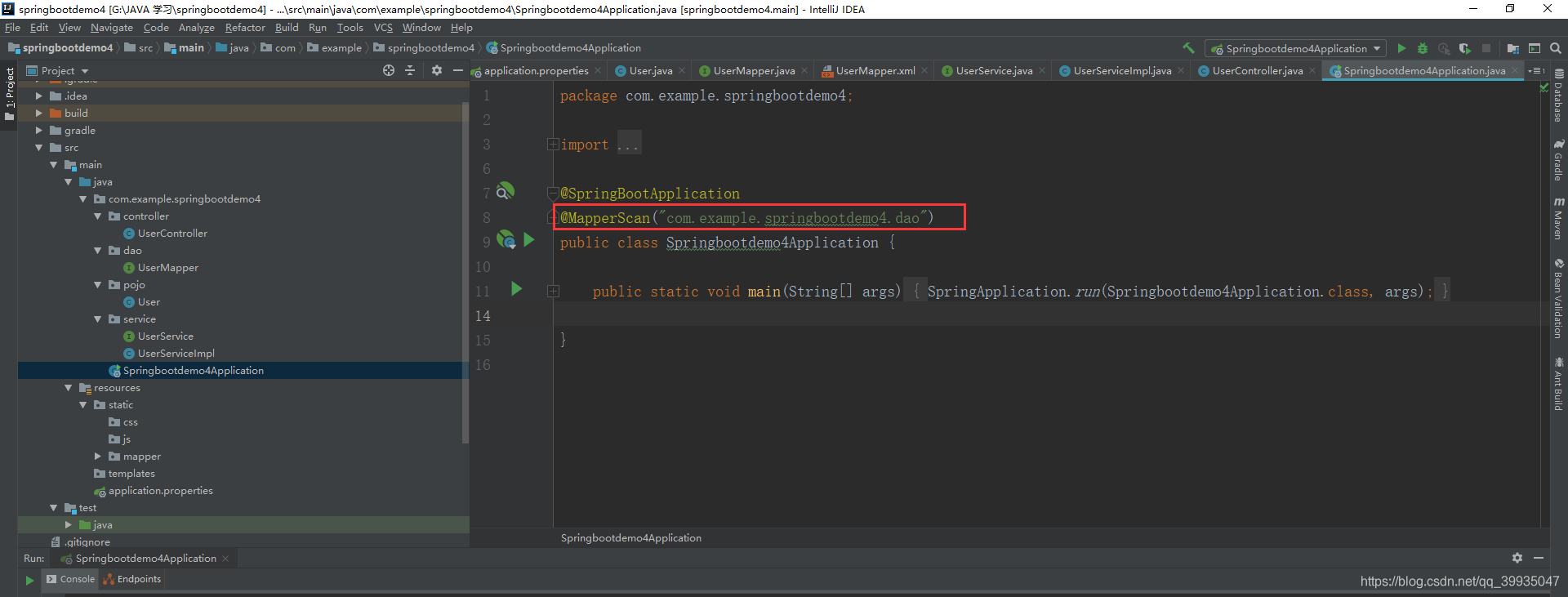Run Springbootdemo4Application with the toolbar play icon
The width and height of the screenshot is (1568, 597).
coord(1401,48)
